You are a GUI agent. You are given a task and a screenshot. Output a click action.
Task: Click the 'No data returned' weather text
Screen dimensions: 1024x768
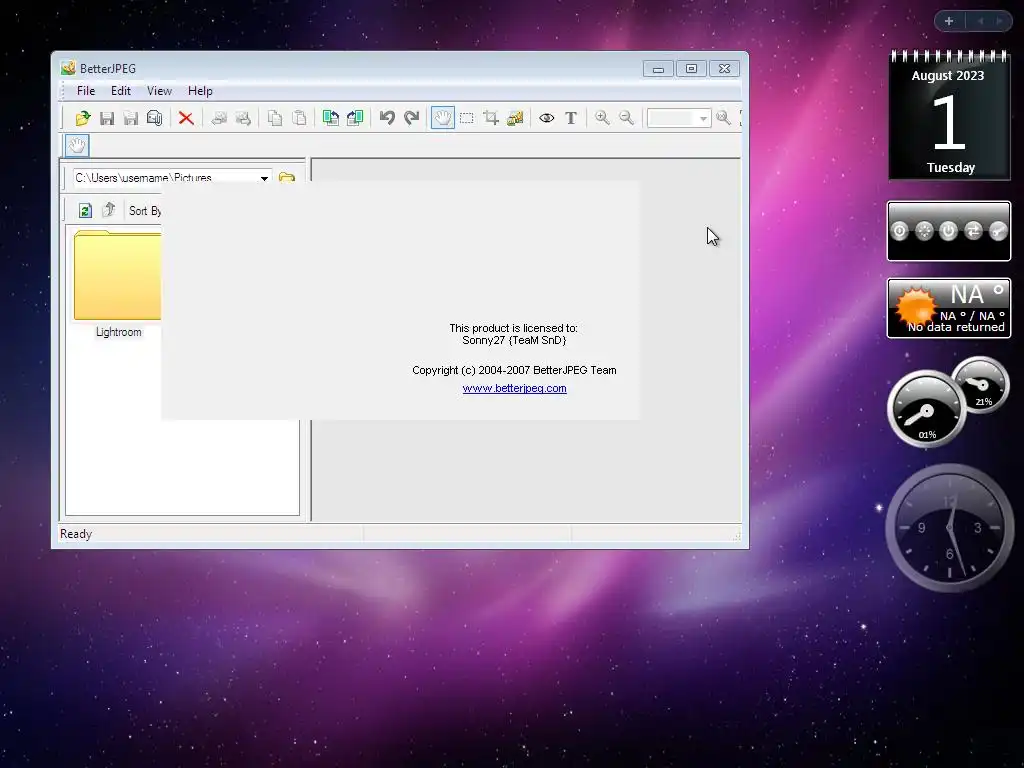(956, 327)
